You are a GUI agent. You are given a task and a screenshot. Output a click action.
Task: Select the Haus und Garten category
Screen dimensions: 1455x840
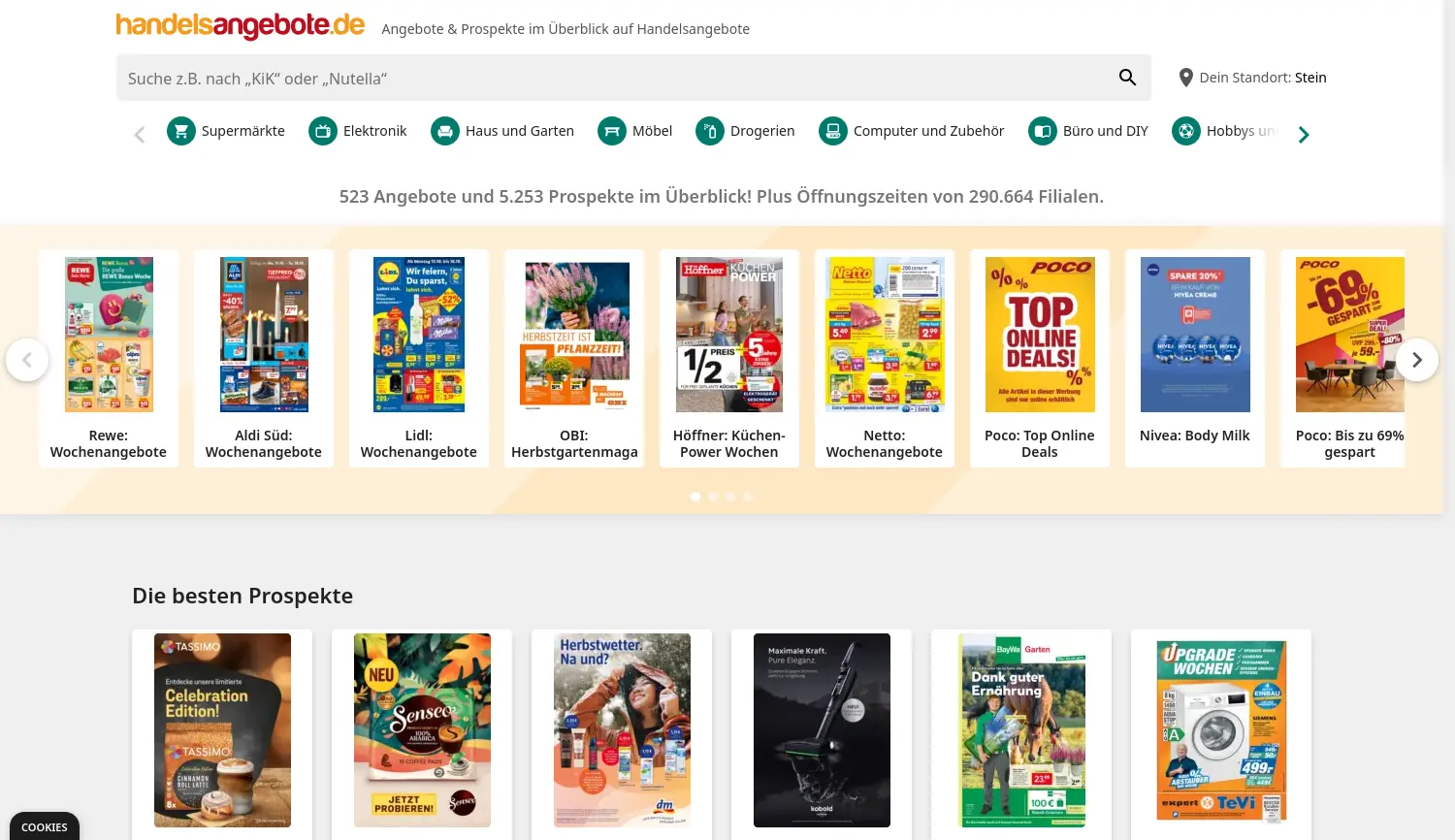click(x=502, y=131)
